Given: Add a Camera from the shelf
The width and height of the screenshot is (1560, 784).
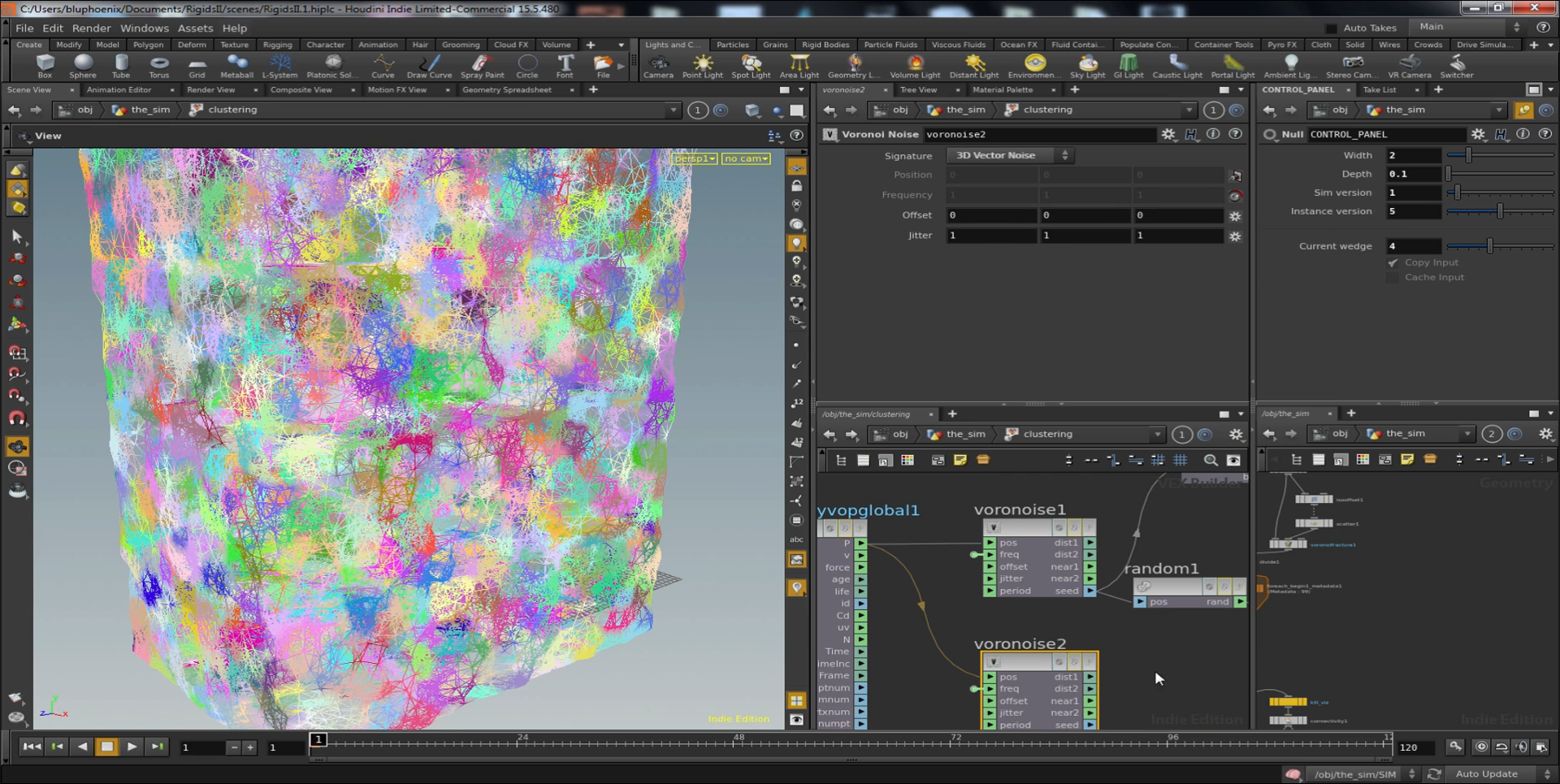Looking at the screenshot, I should click(x=658, y=67).
